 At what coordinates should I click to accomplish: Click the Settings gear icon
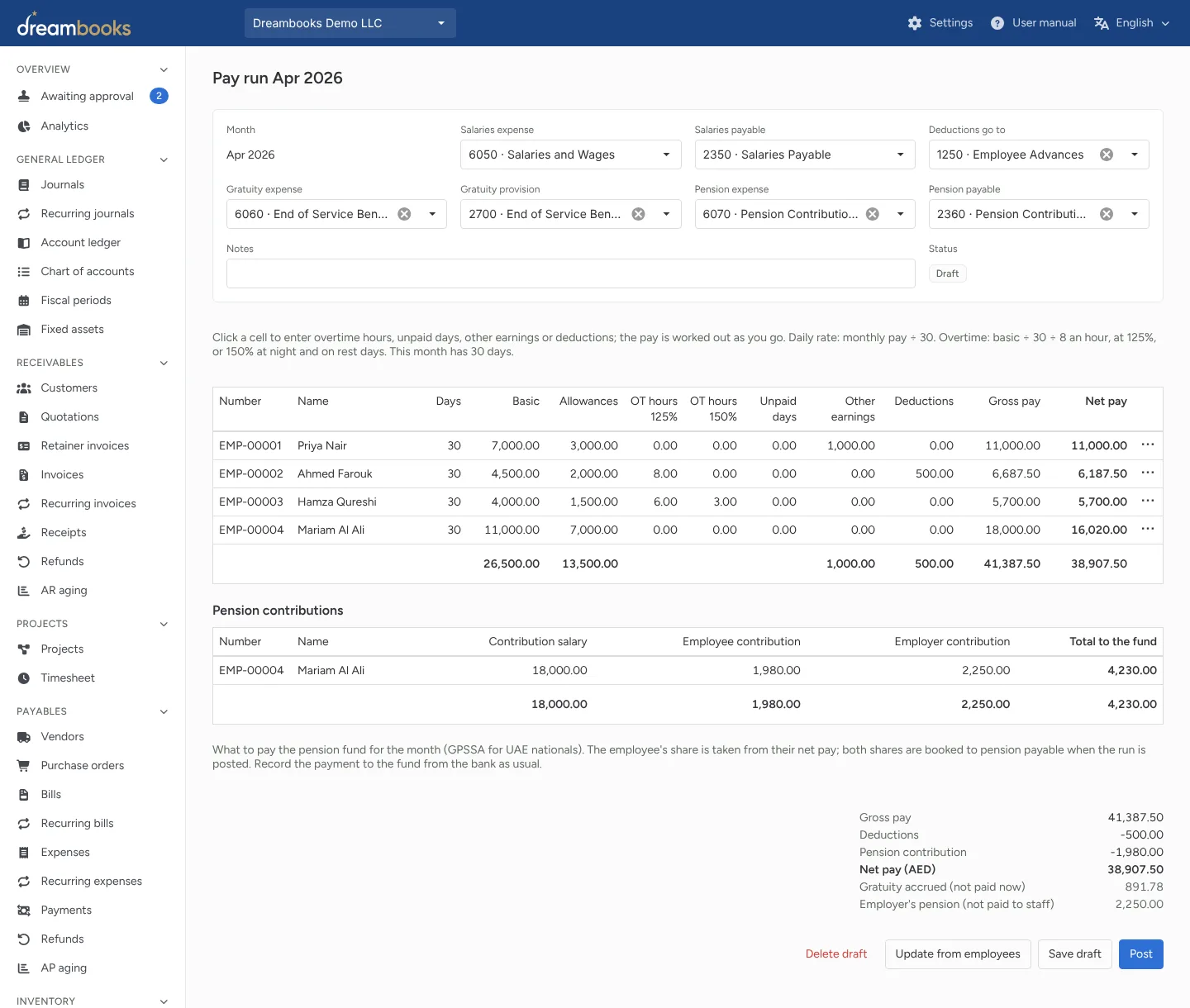(x=914, y=23)
